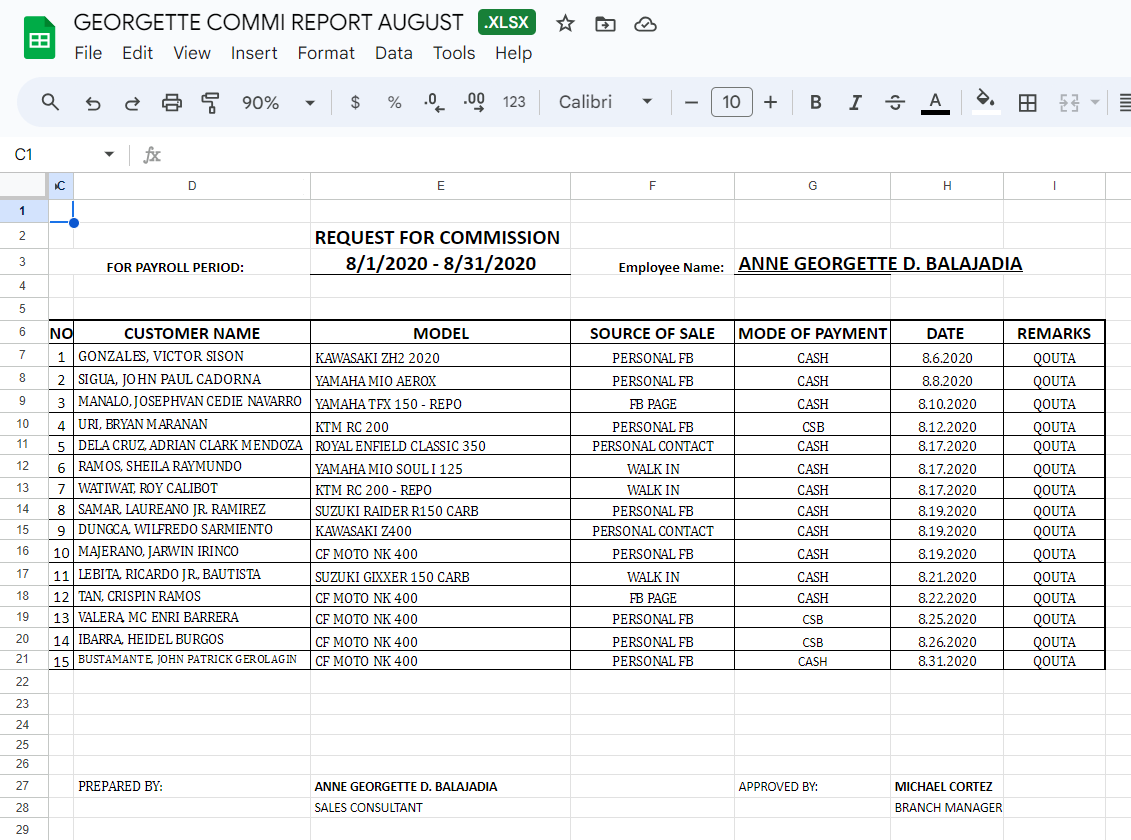This screenshot has width=1131, height=840.
Task: Select column G header
Action: pos(813,186)
